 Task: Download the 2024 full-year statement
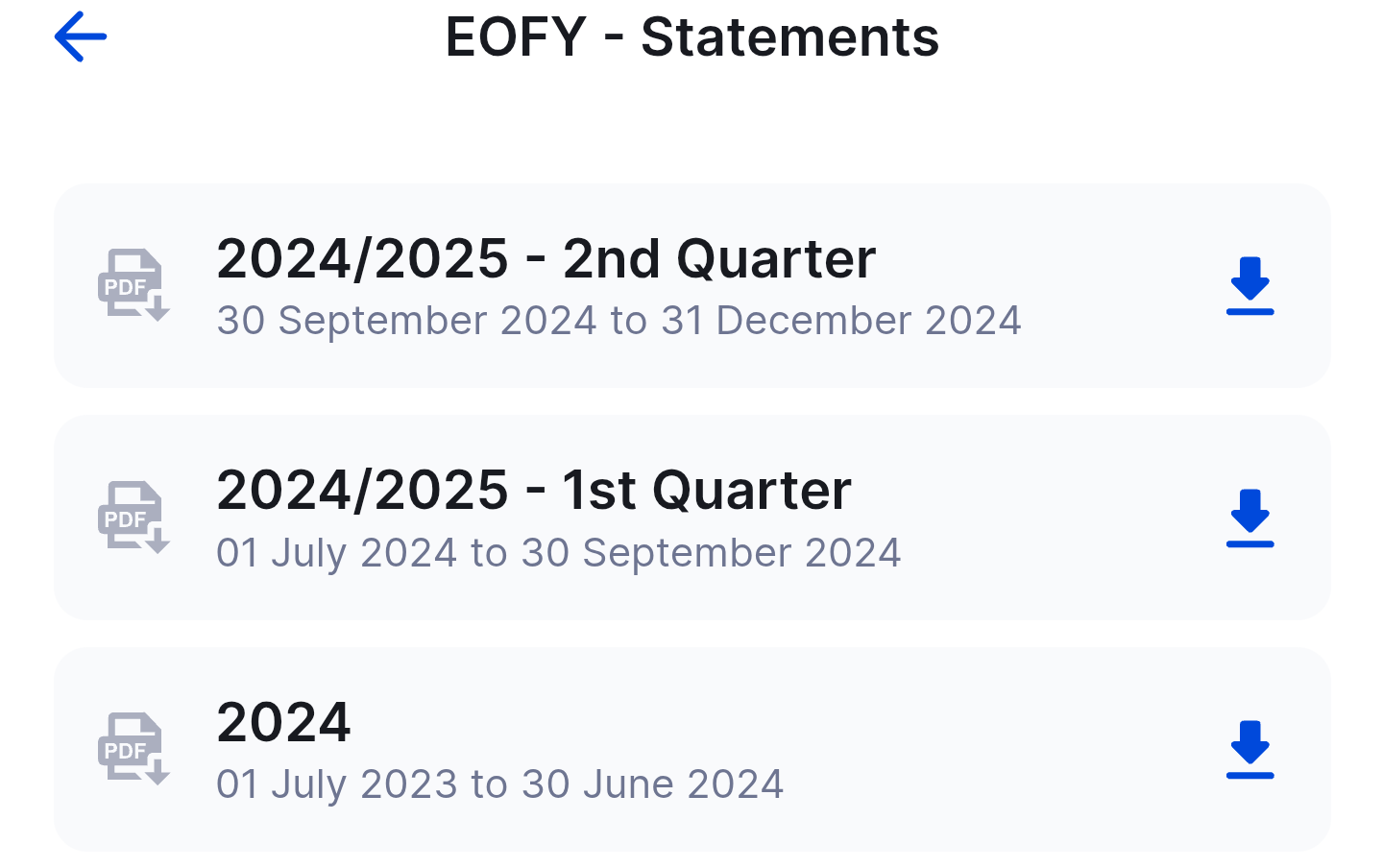point(1250,750)
